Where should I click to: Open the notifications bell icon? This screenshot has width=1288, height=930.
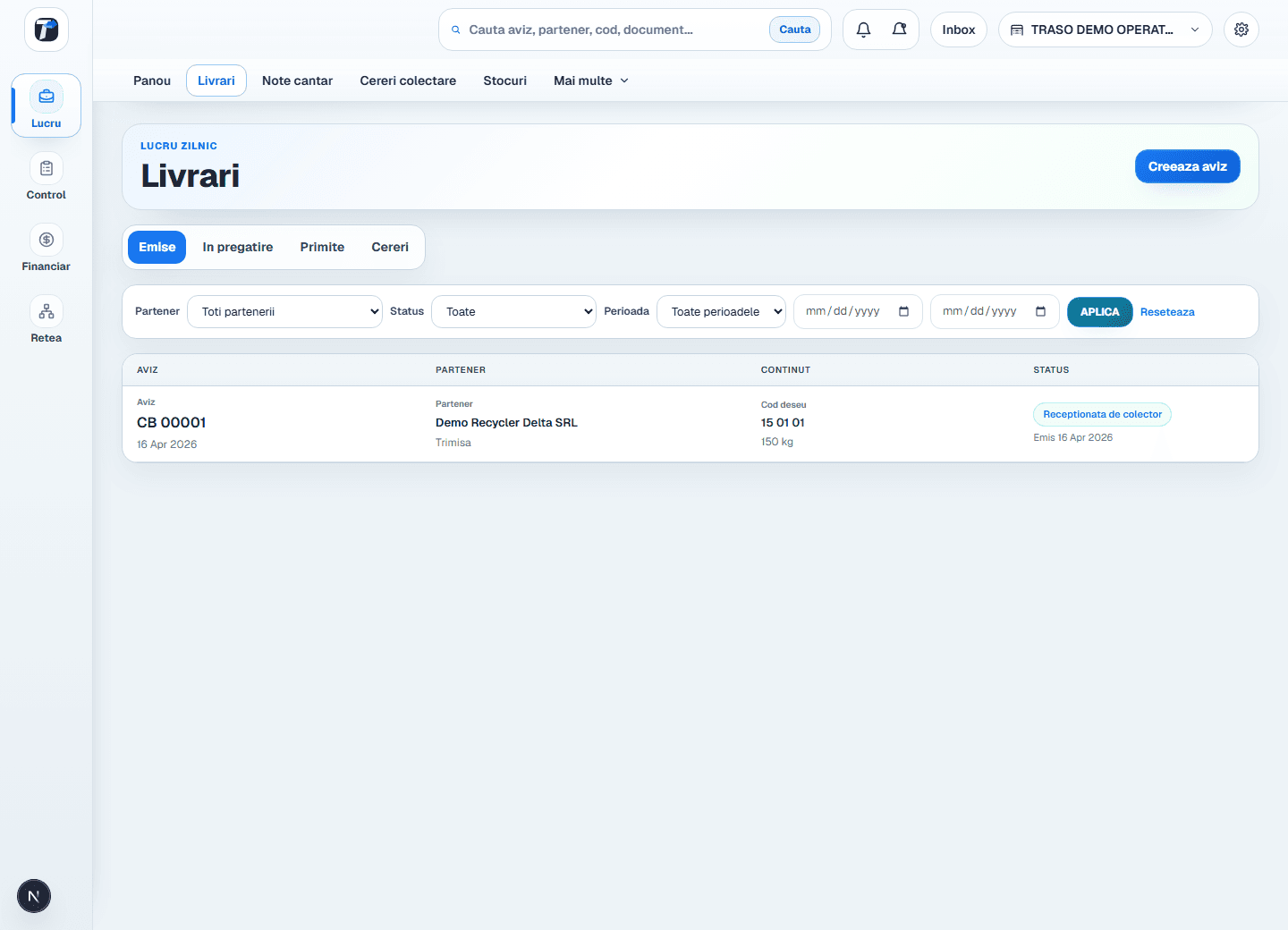[863, 30]
